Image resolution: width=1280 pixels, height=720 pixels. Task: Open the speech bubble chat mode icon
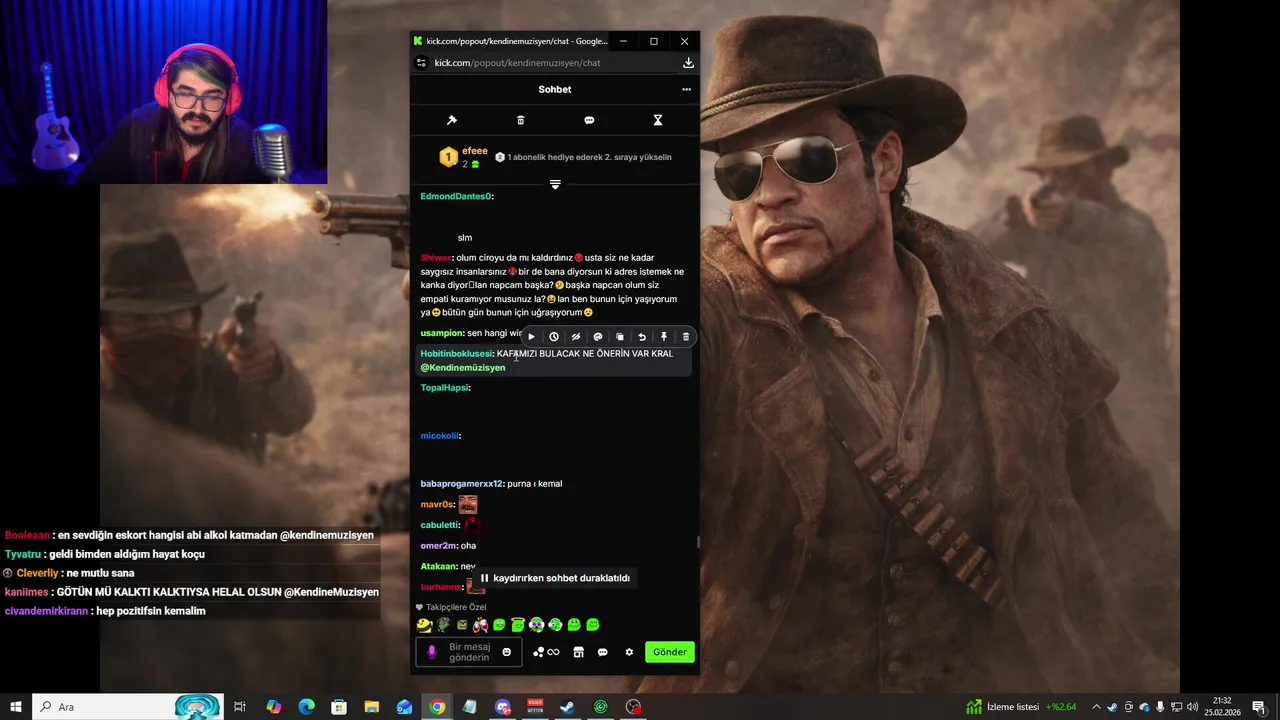point(589,120)
